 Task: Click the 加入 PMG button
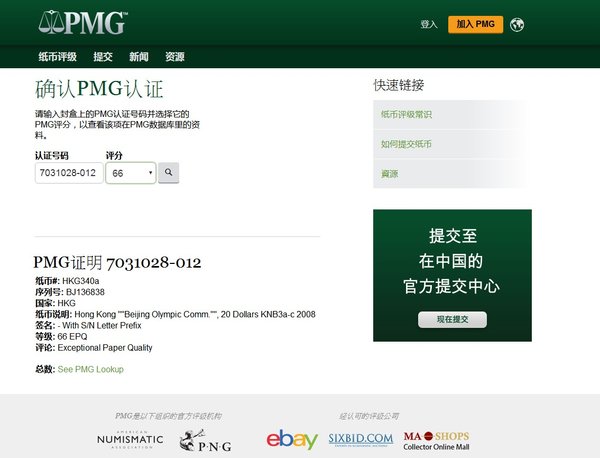pos(476,24)
